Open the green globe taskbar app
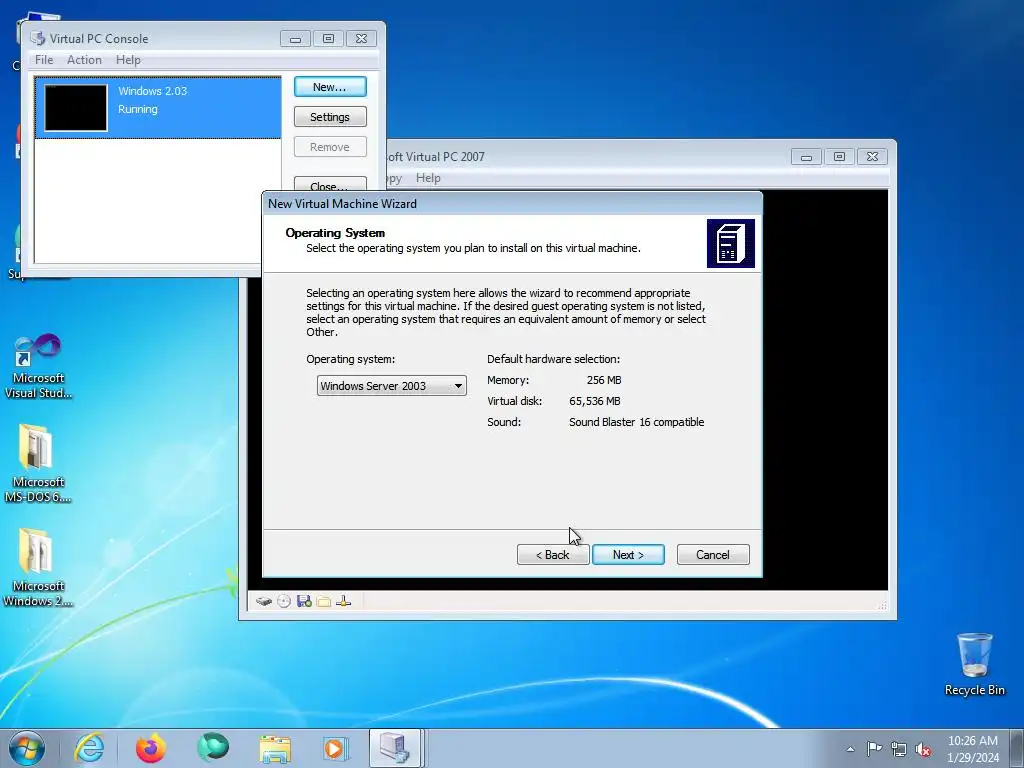Screen dimensions: 1024x768 pyautogui.click(x=213, y=748)
